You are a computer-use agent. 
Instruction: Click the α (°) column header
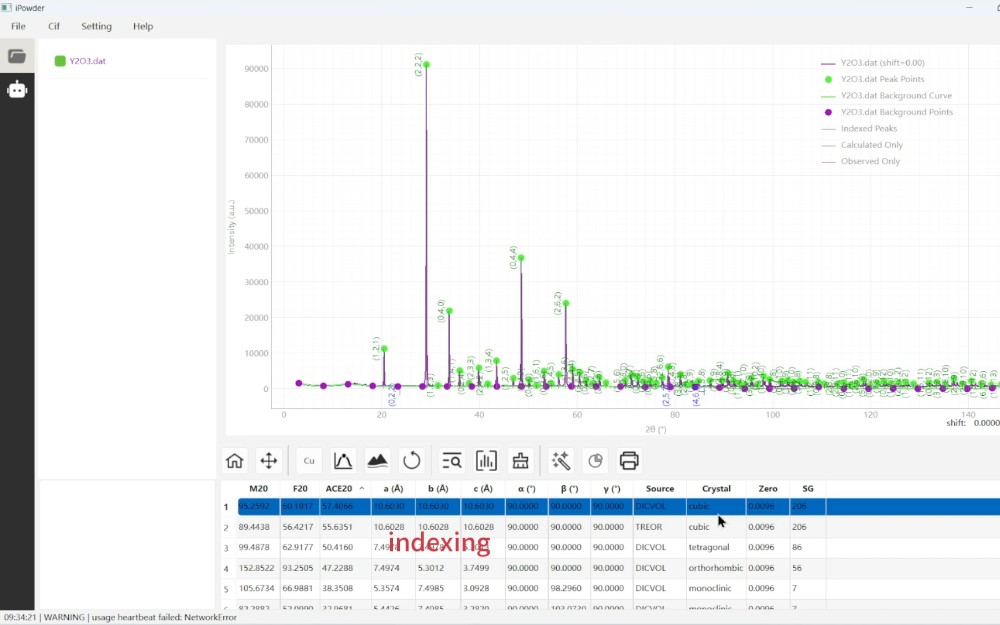click(x=526, y=489)
